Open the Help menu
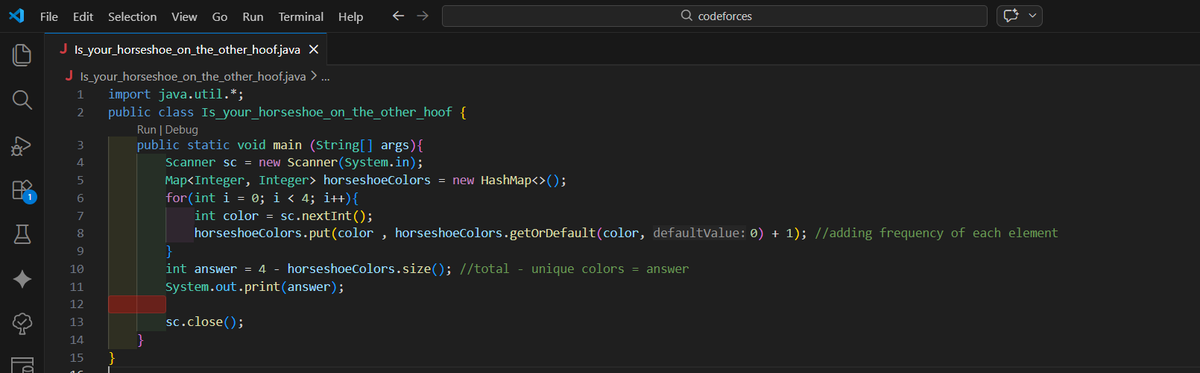The height and width of the screenshot is (373, 1200). tap(351, 17)
